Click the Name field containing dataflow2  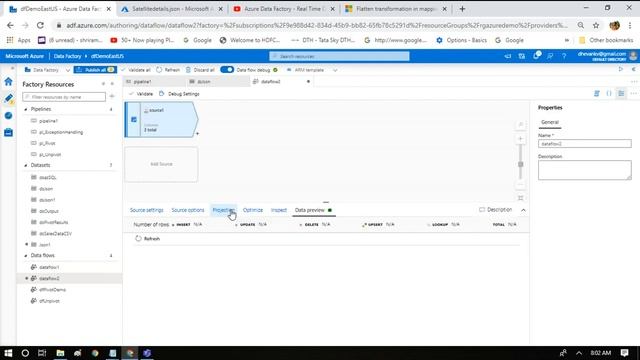[584, 144]
